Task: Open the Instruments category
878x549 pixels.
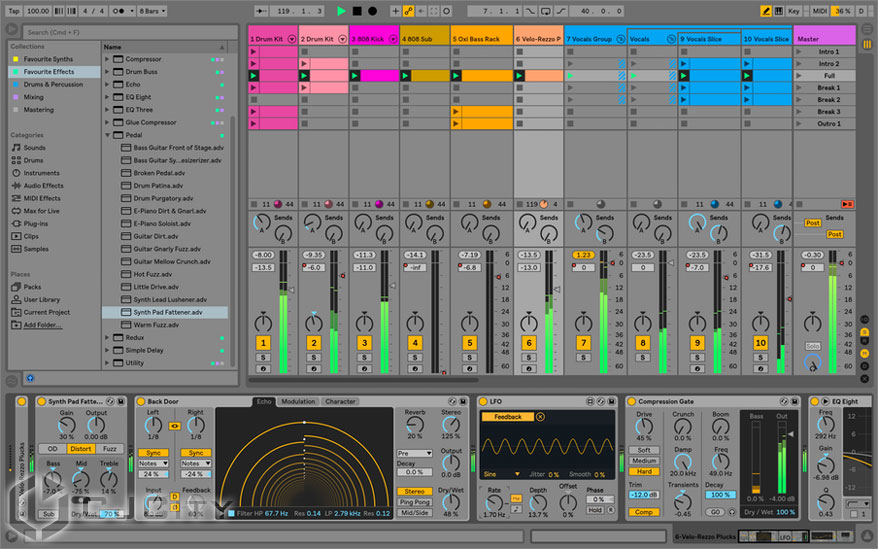Action: pos(41,173)
